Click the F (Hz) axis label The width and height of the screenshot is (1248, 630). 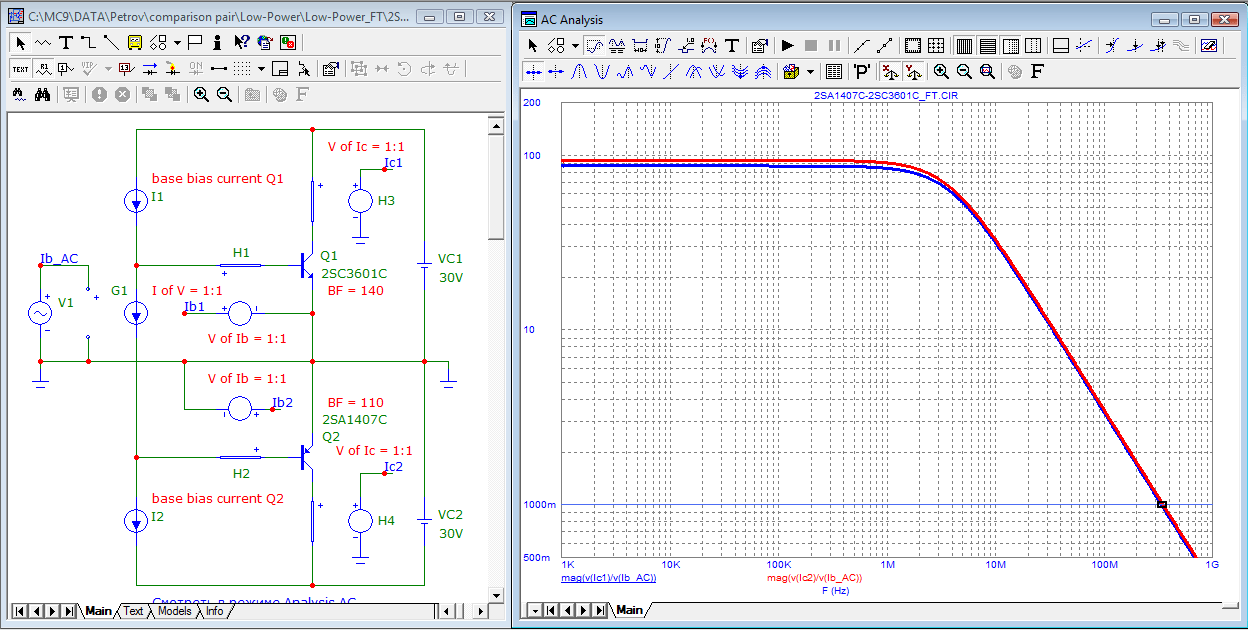coord(838,590)
